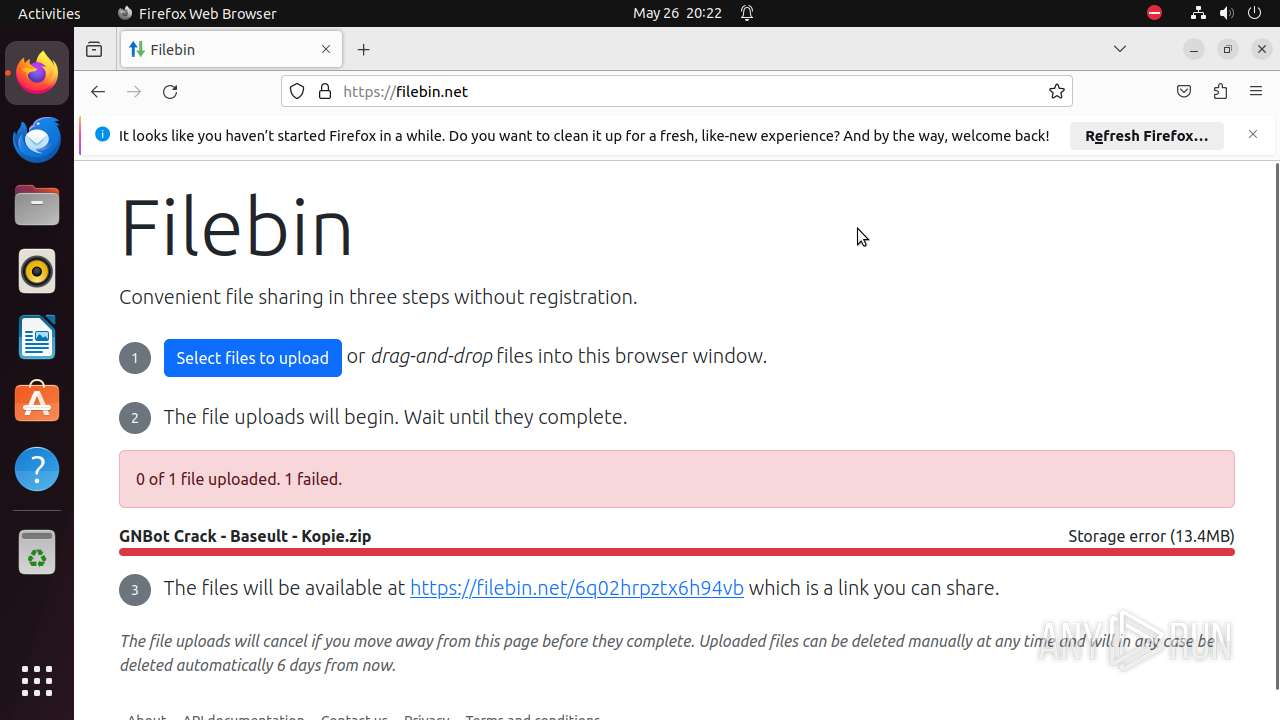Click the page vertical scrollbar
The image size is (1280, 720).
(x=1276, y=425)
